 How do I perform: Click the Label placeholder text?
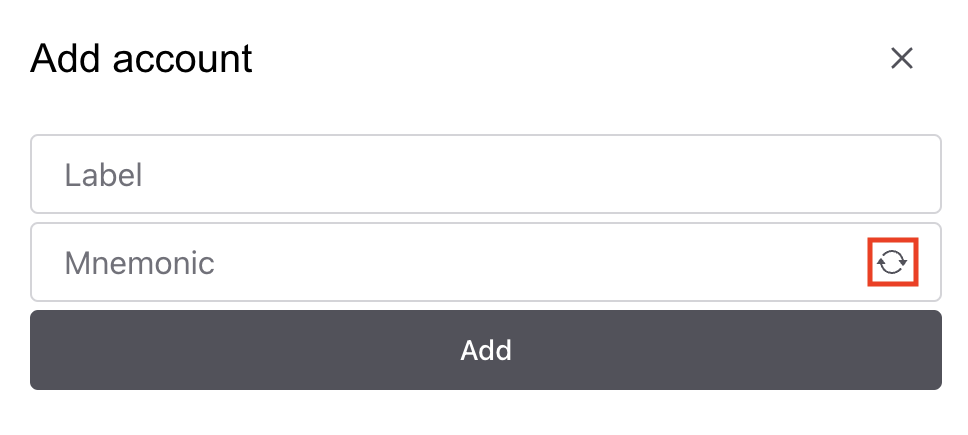pyautogui.click(x=104, y=176)
